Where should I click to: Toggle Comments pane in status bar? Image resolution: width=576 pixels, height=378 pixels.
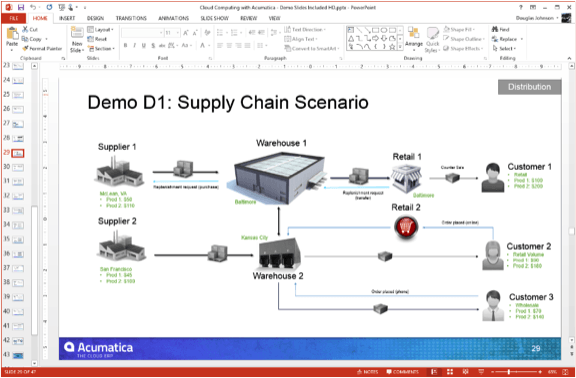tap(402, 372)
